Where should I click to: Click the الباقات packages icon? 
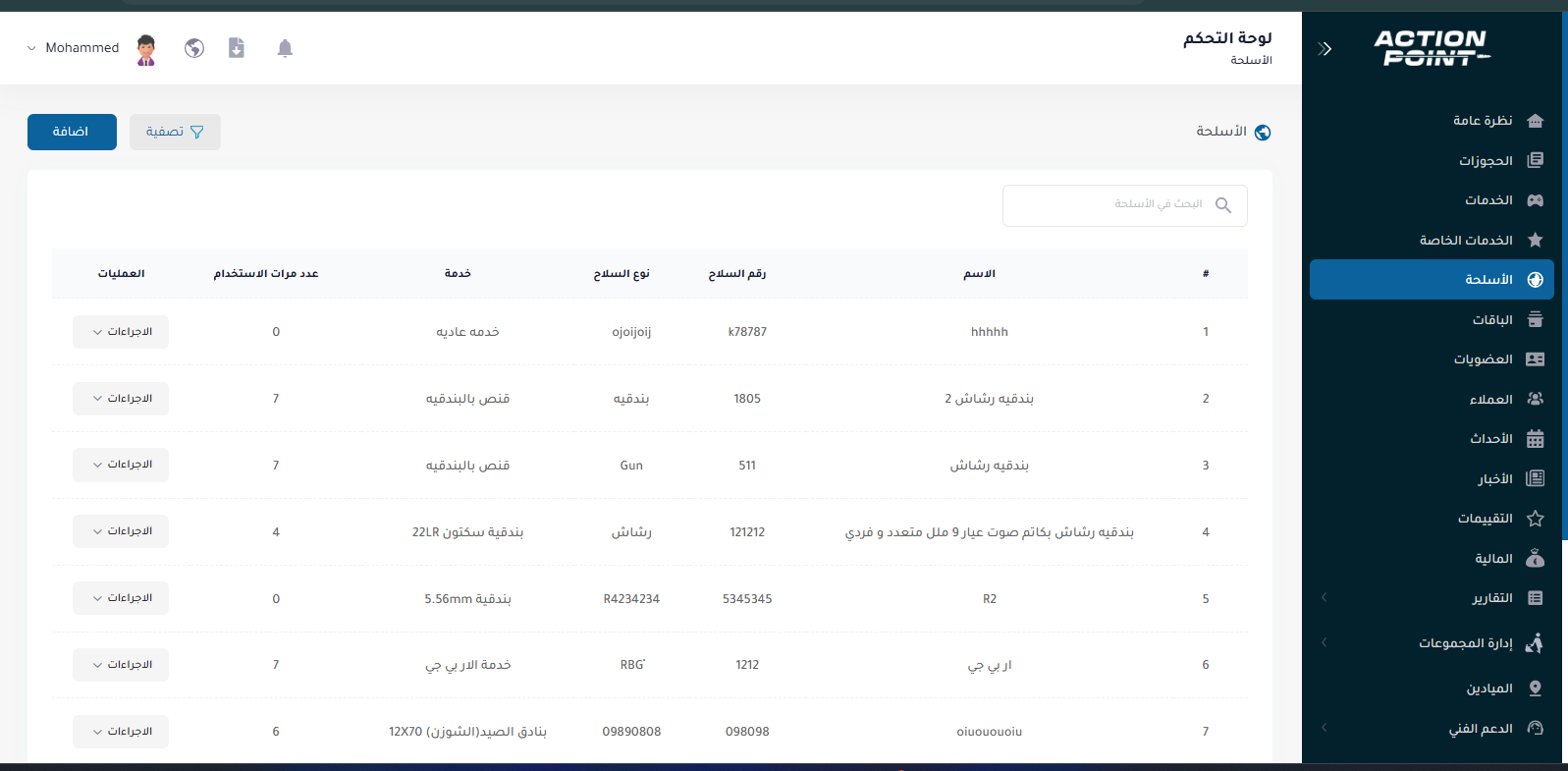coord(1536,319)
